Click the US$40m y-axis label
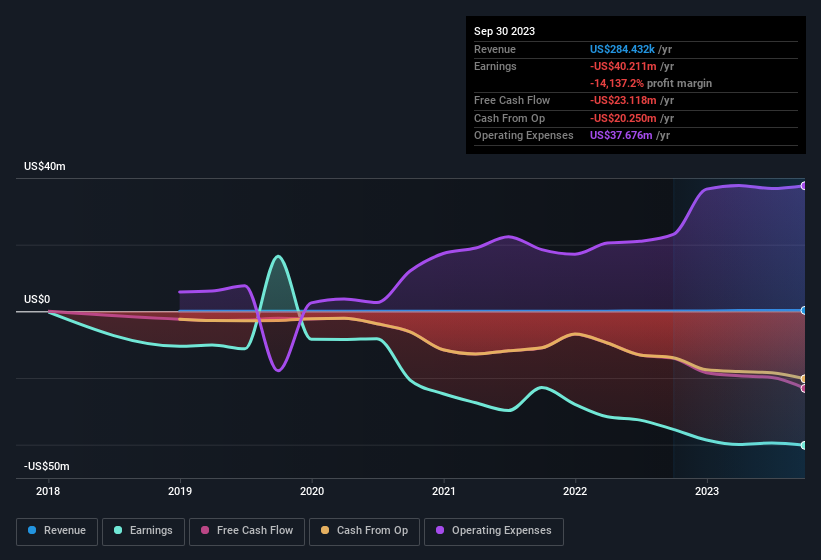The image size is (821, 560). click(45, 166)
